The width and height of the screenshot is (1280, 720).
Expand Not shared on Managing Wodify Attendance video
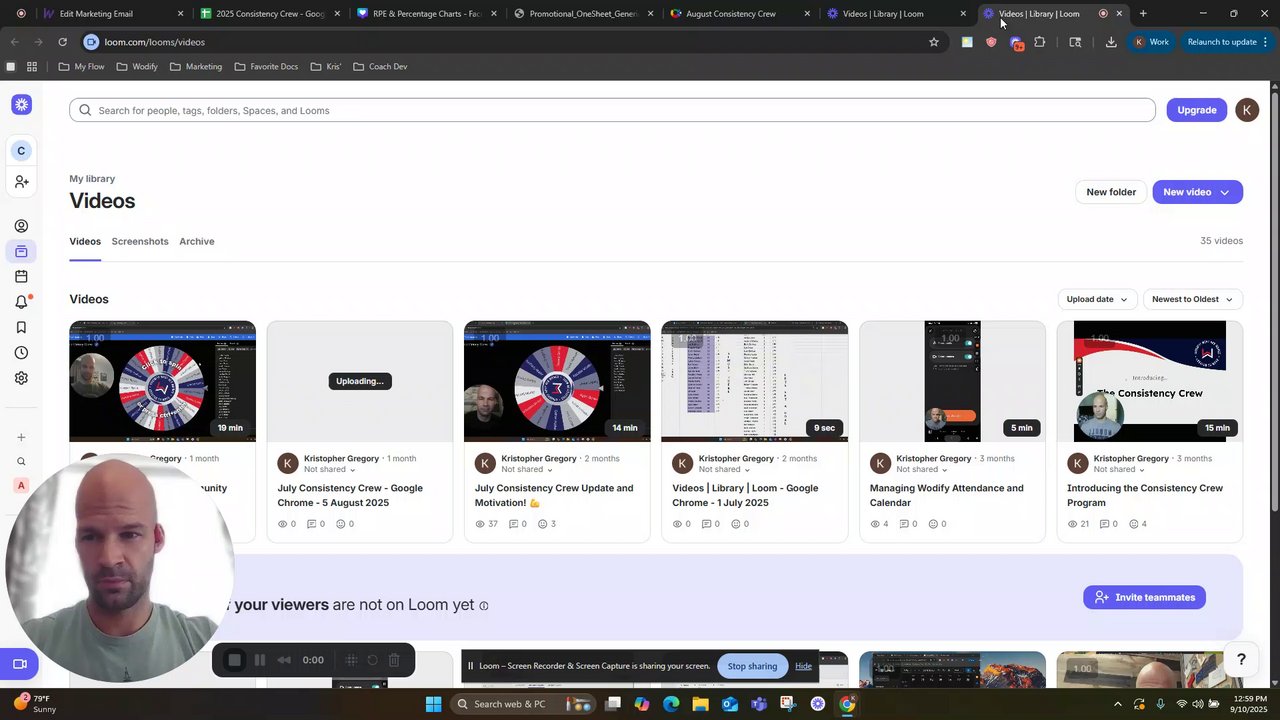(x=922, y=469)
